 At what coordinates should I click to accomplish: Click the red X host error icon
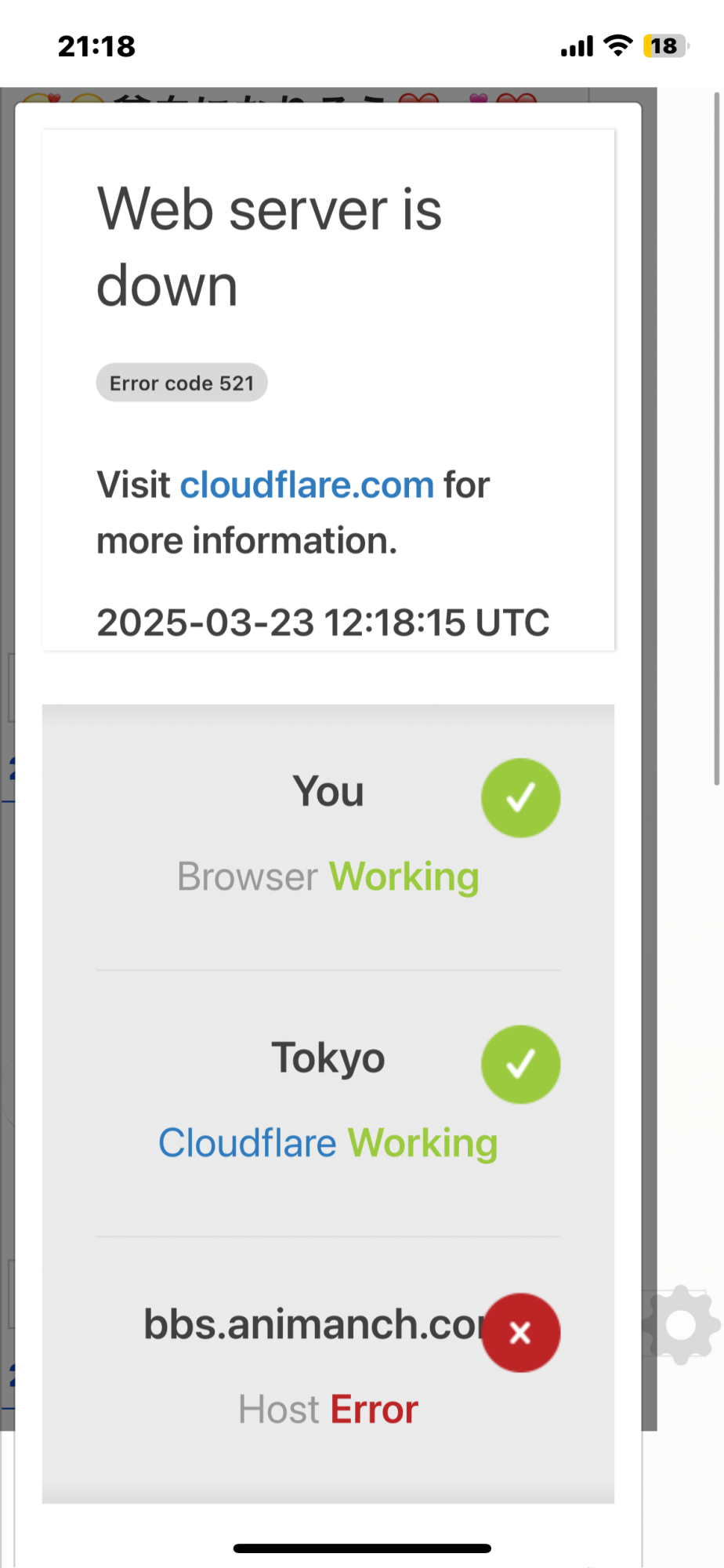pyautogui.click(x=520, y=1332)
